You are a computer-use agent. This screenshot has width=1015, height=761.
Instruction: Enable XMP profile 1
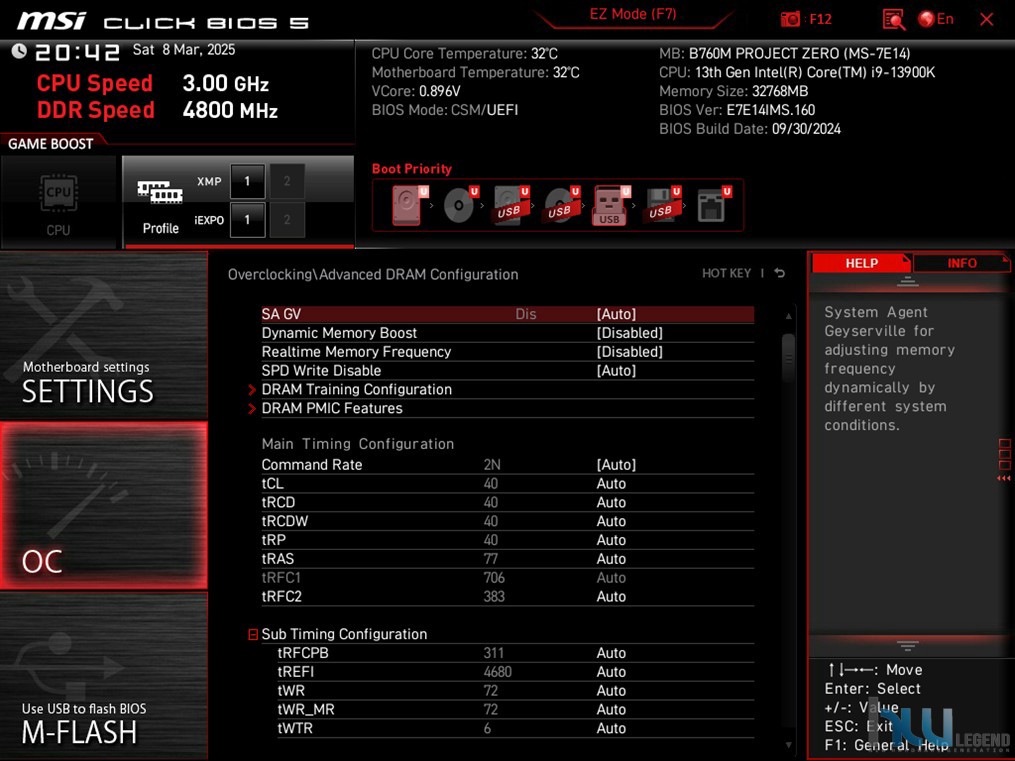point(247,181)
